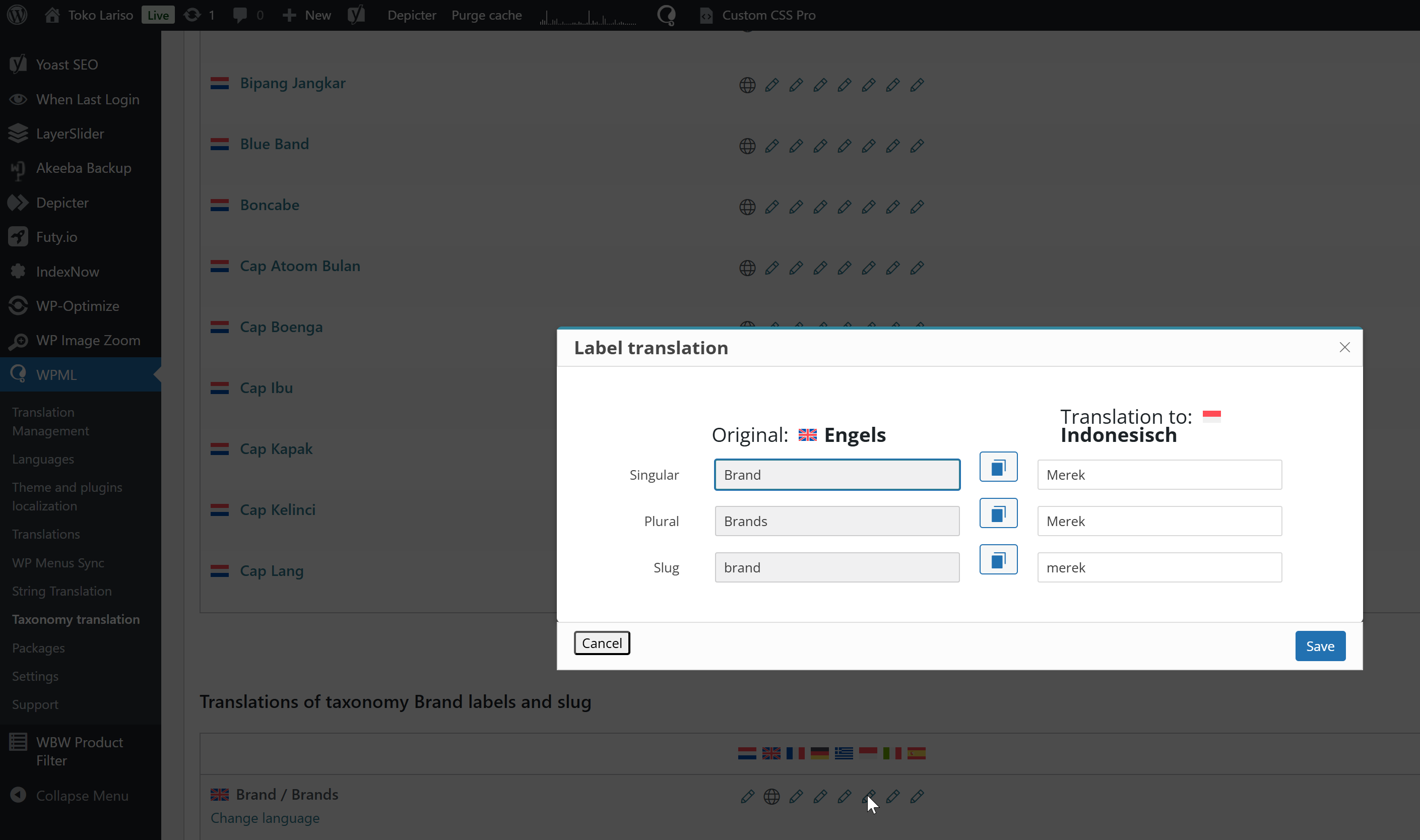
Task: Go to Translation Management submenu
Action: click(x=50, y=422)
